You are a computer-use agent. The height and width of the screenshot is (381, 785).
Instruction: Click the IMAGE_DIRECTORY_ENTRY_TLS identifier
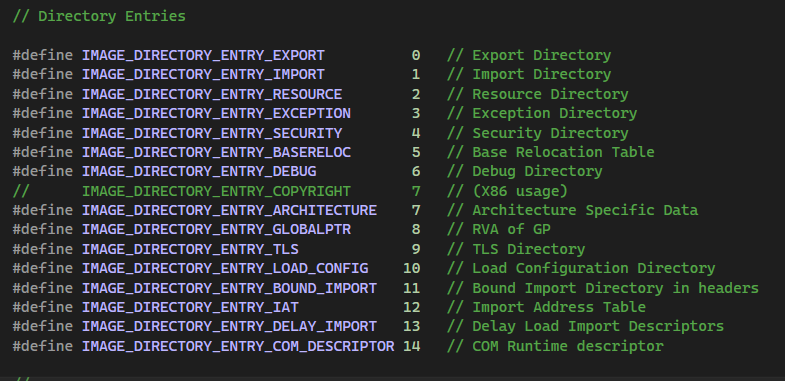(x=190, y=249)
